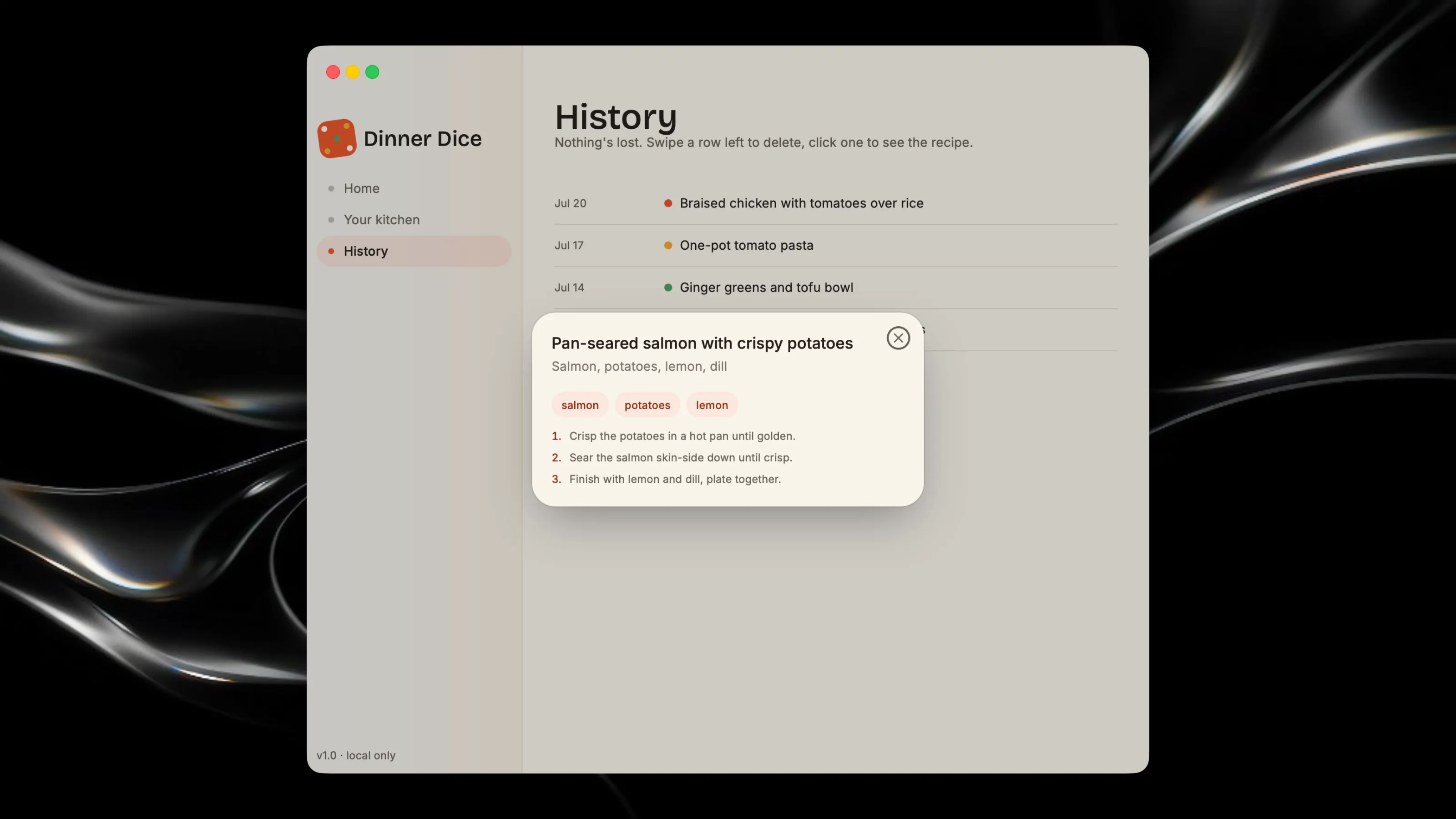Screen dimensions: 1456x819
Task: Open the Braised chicken with tomatoes recipe
Action: 836,203
